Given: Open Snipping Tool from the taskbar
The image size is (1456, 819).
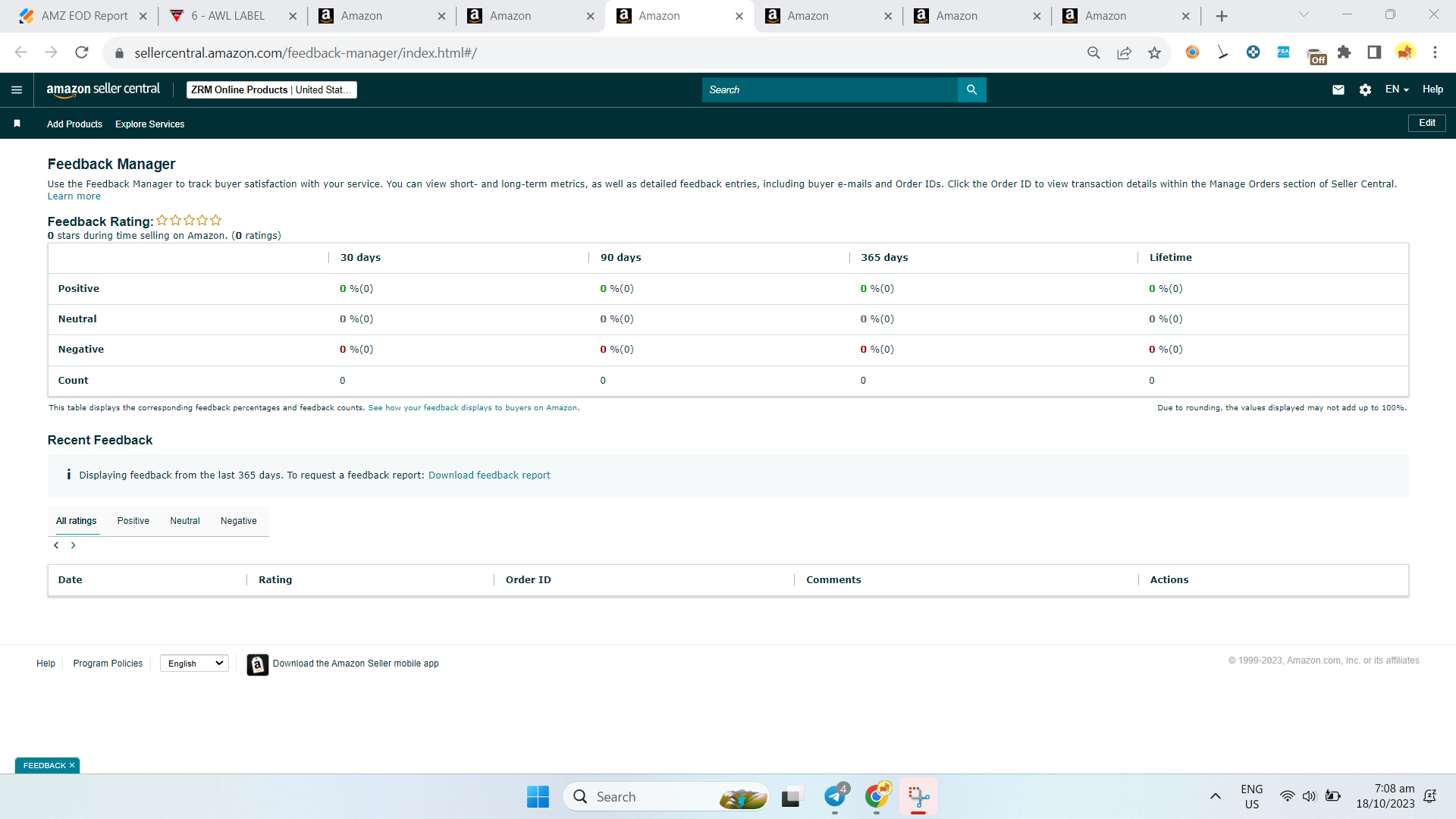Looking at the screenshot, I should tap(918, 796).
